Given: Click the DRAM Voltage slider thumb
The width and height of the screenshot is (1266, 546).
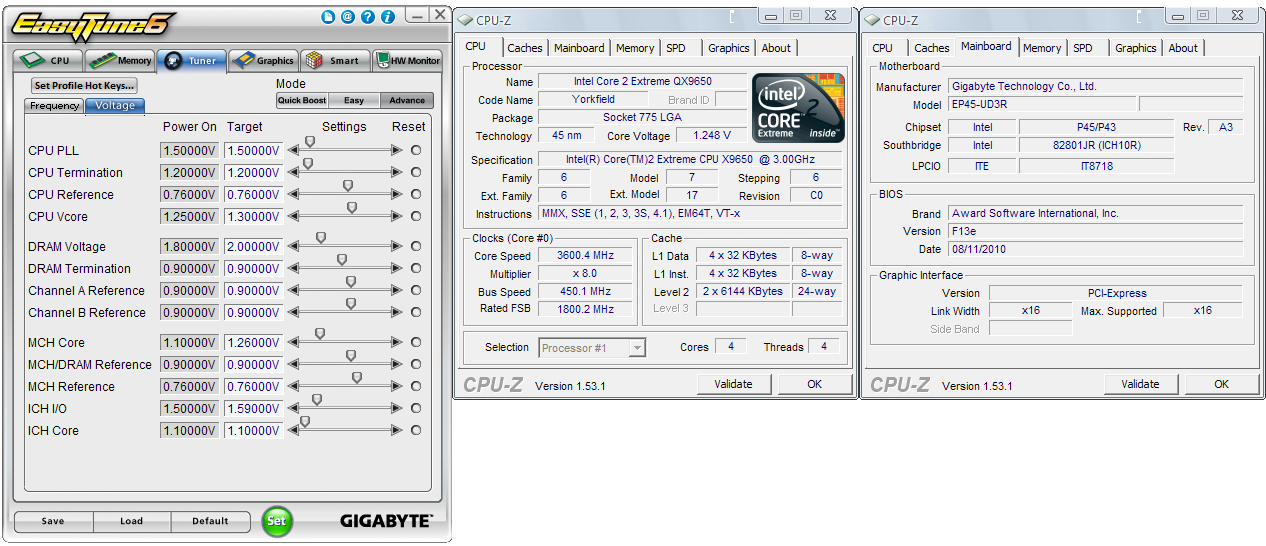Looking at the screenshot, I should (321, 238).
